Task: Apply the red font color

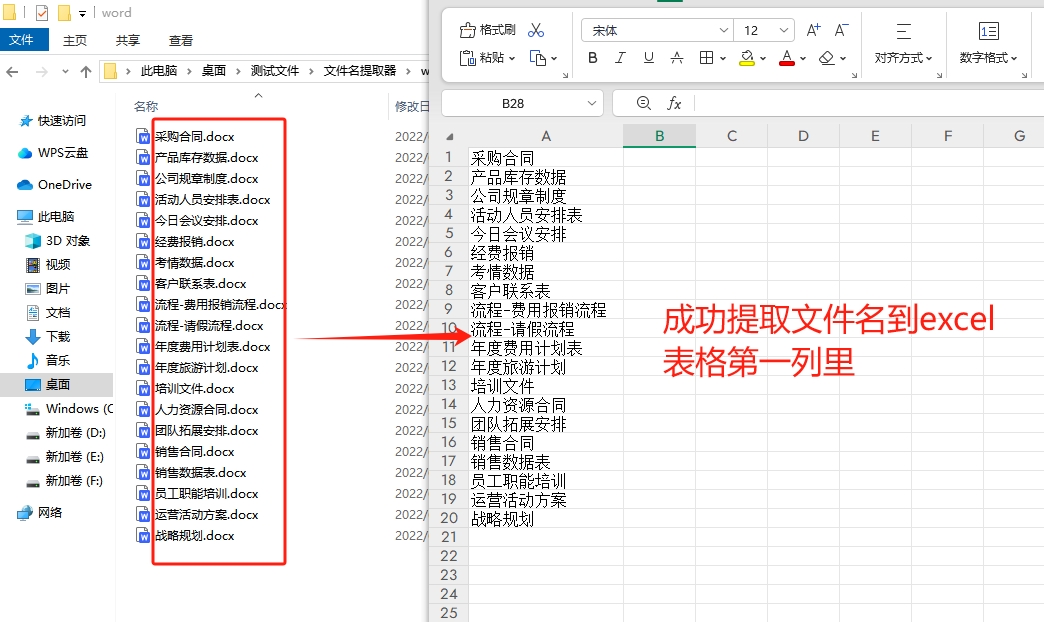Action: pyautogui.click(x=787, y=58)
